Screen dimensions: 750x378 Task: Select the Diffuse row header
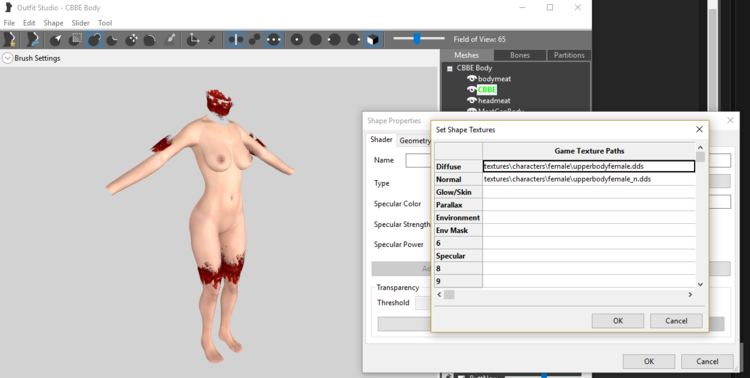[458, 167]
